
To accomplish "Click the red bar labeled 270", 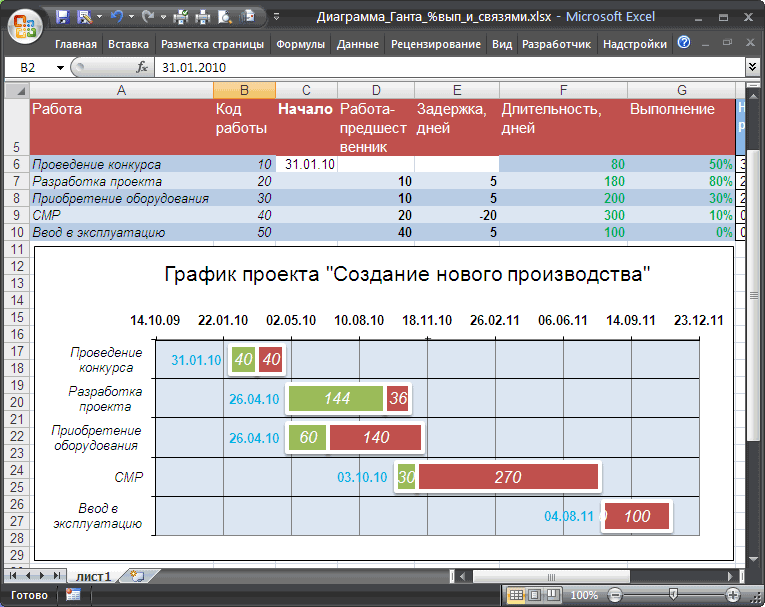I will [508, 477].
